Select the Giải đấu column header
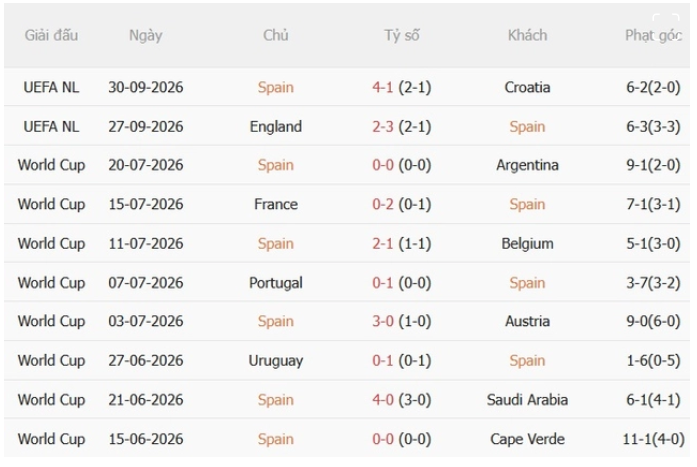 [51, 35]
